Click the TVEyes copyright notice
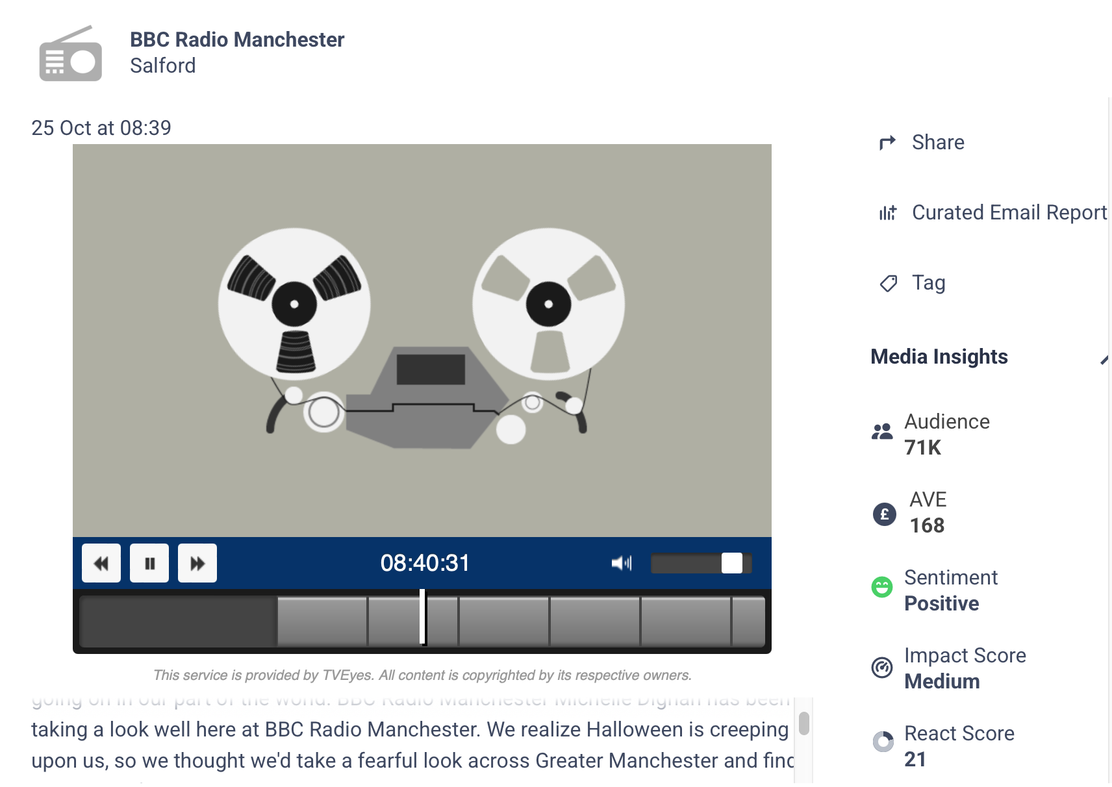The image size is (1112, 787). (x=422, y=675)
